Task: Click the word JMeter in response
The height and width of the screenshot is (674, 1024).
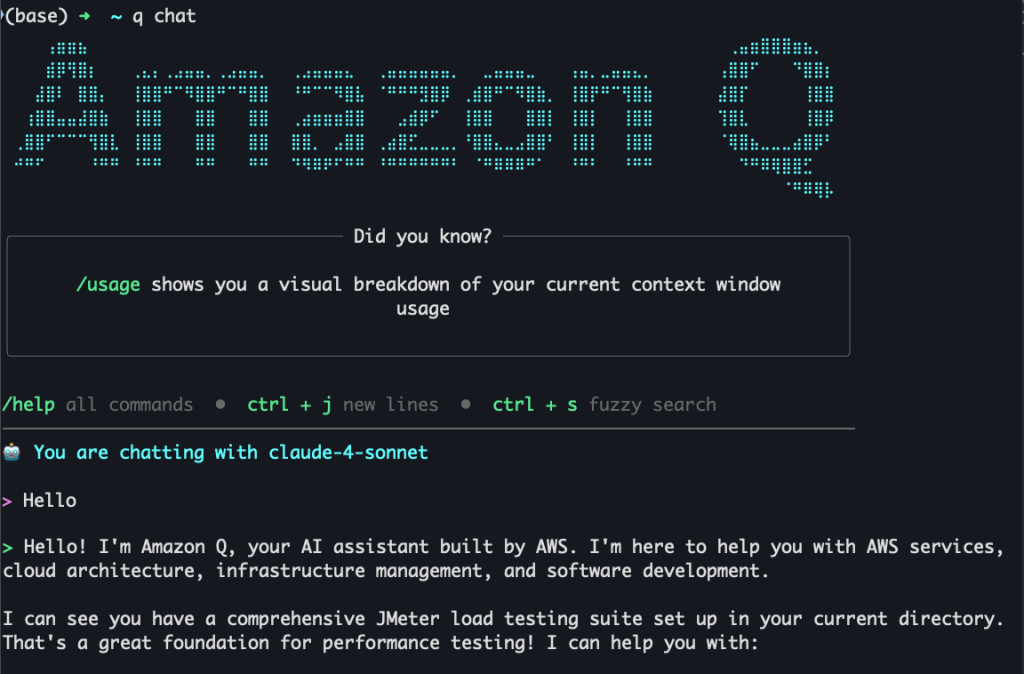Action: click(408, 618)
